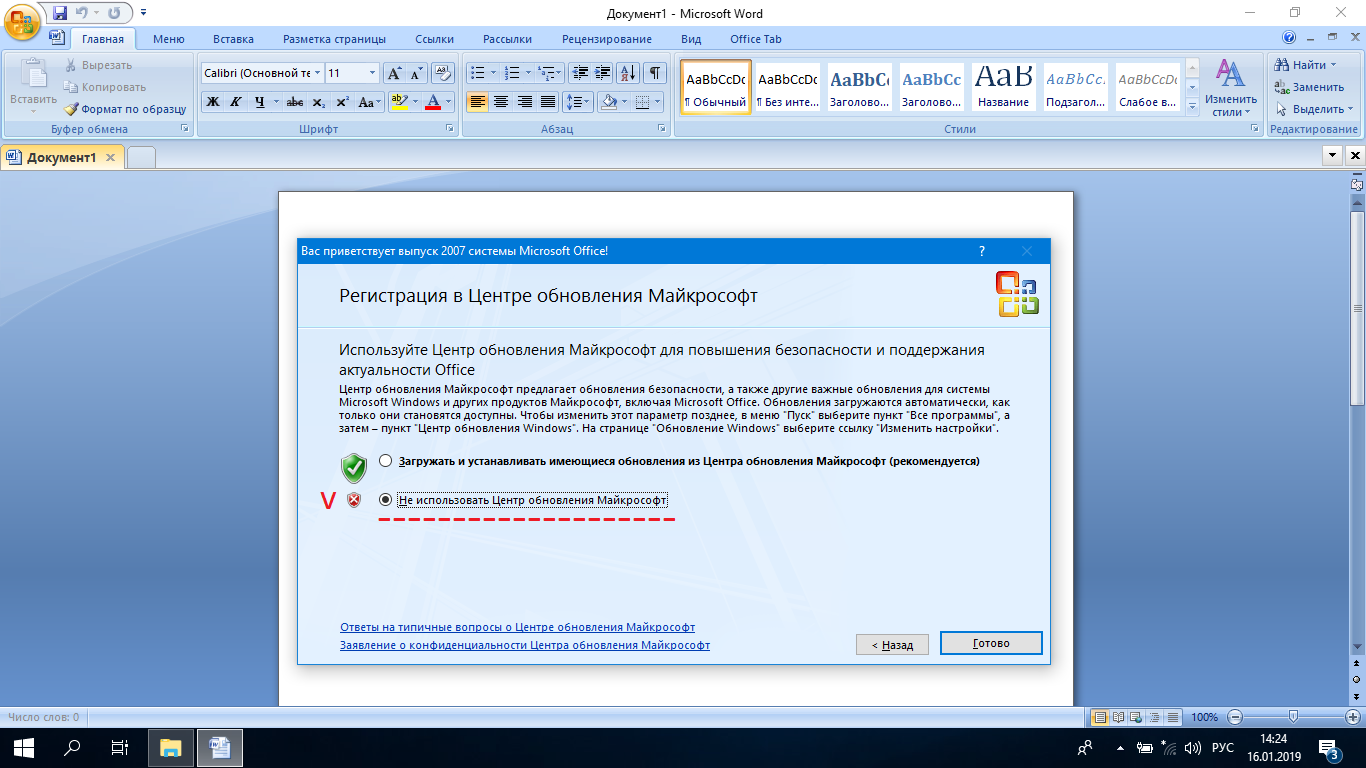Click the zoom slider handle in status bar
Image resolution: width=1366 pixels, height=768 pixels.
click(1293, 717)
